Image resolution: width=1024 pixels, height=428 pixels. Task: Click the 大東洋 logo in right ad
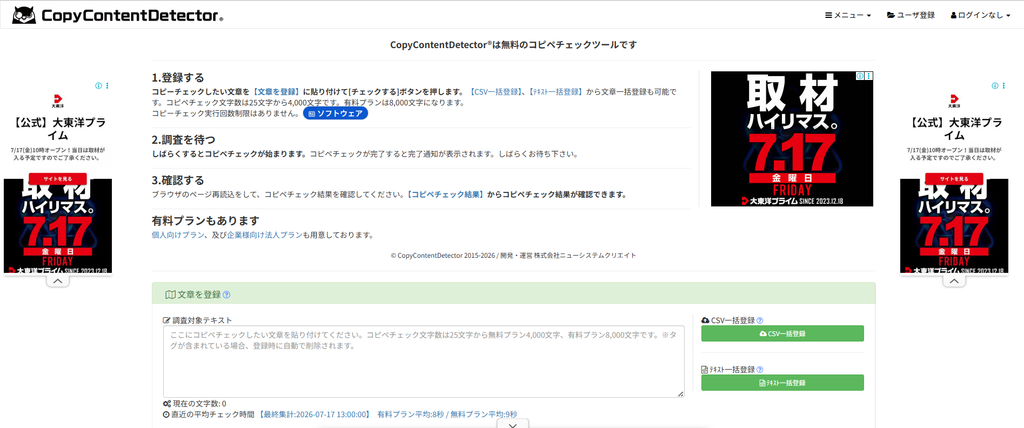coord(954,101)
